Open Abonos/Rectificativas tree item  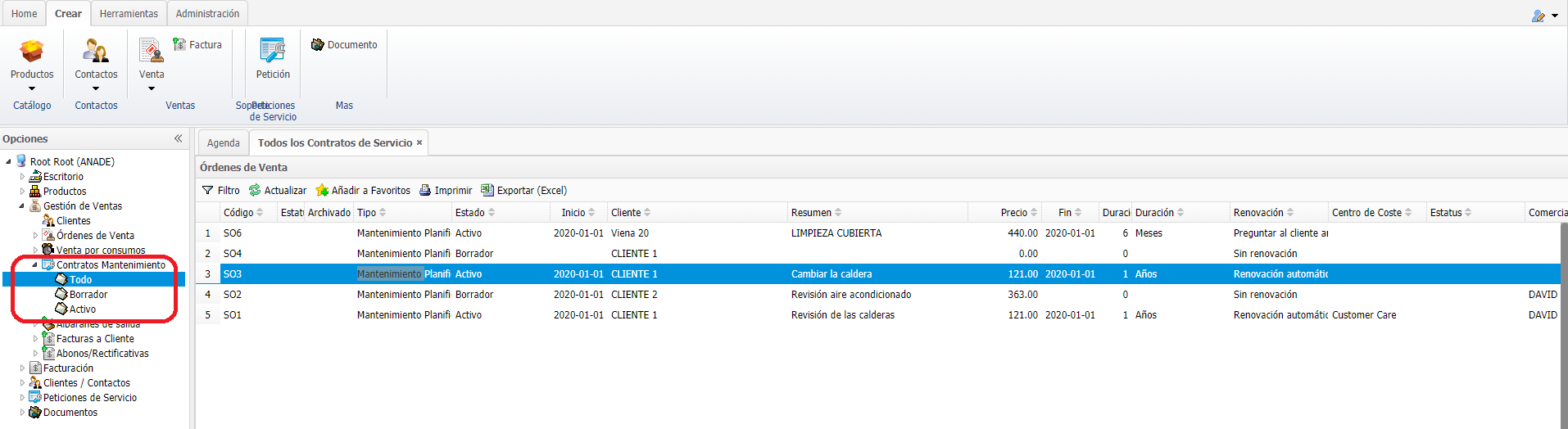pyautogui.click(x=102, y=354)
